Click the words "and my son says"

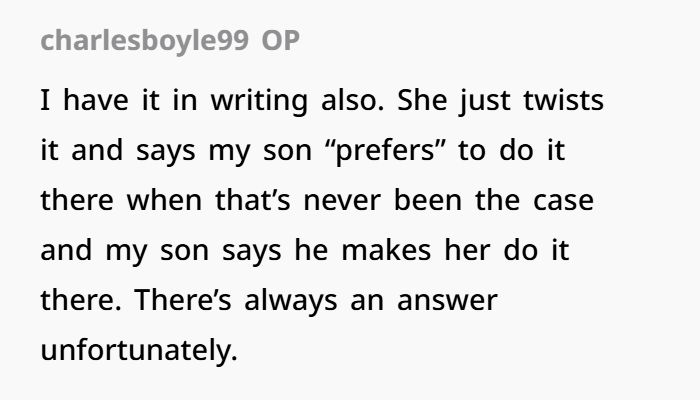tap(161, 251)
